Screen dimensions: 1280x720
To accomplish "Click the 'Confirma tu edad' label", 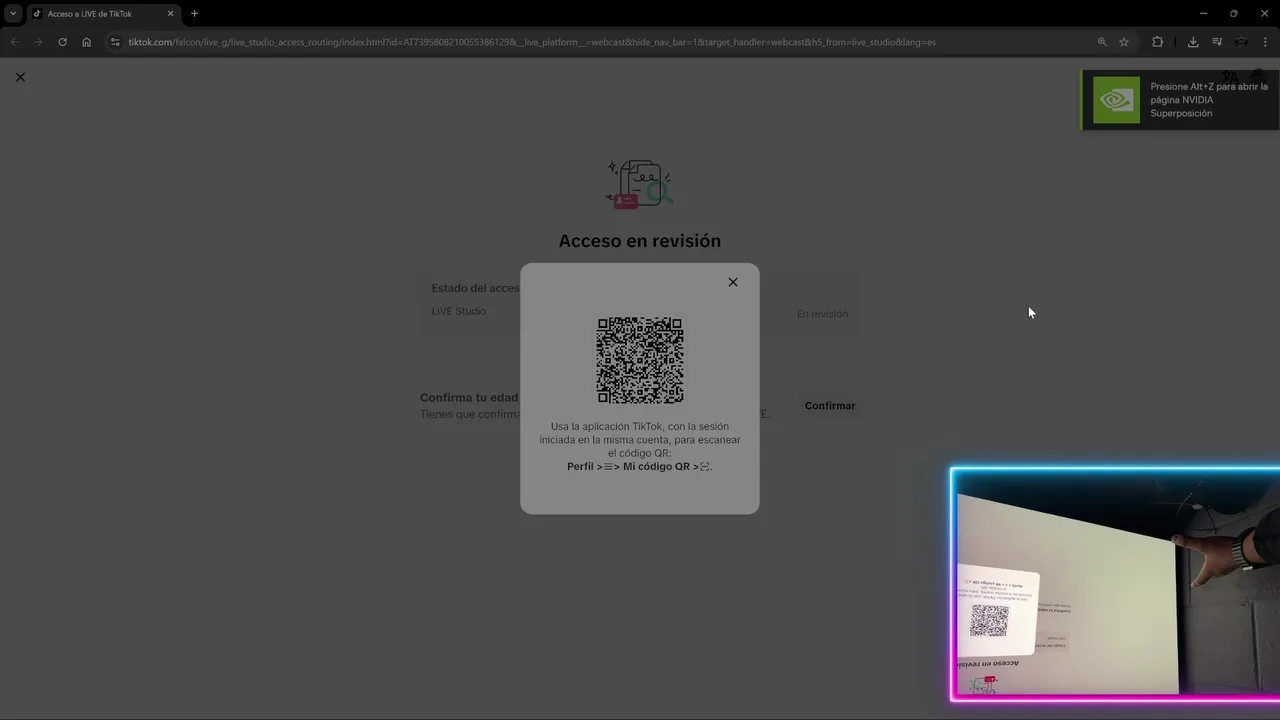I will point(469,398).
